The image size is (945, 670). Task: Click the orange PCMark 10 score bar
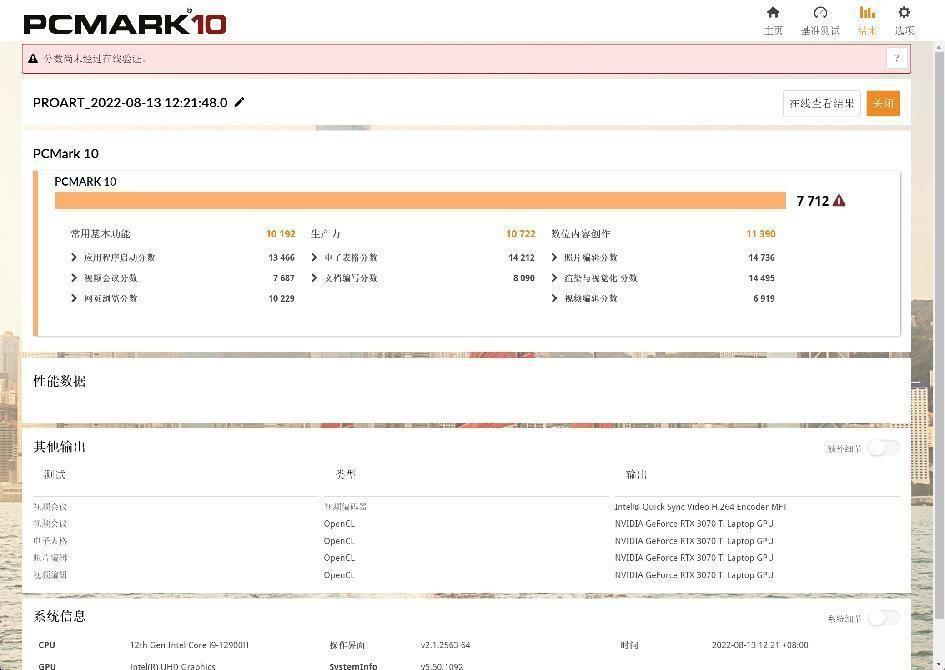click(420, 201)
